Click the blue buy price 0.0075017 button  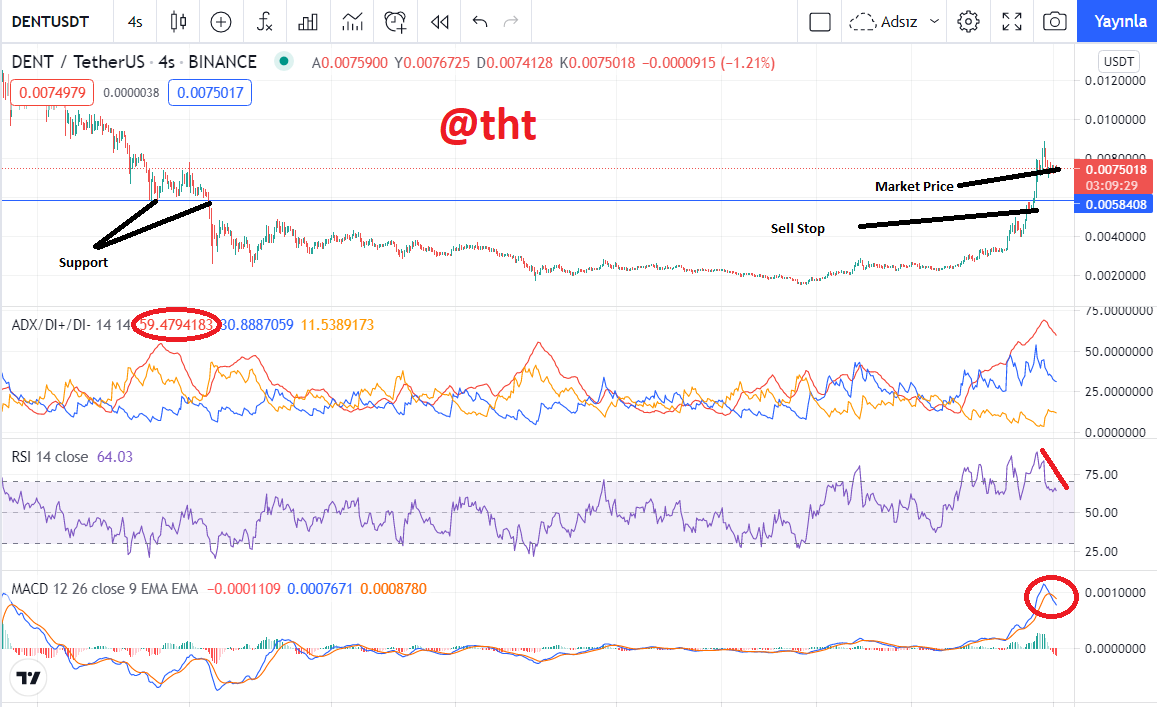tap(210, 93)
